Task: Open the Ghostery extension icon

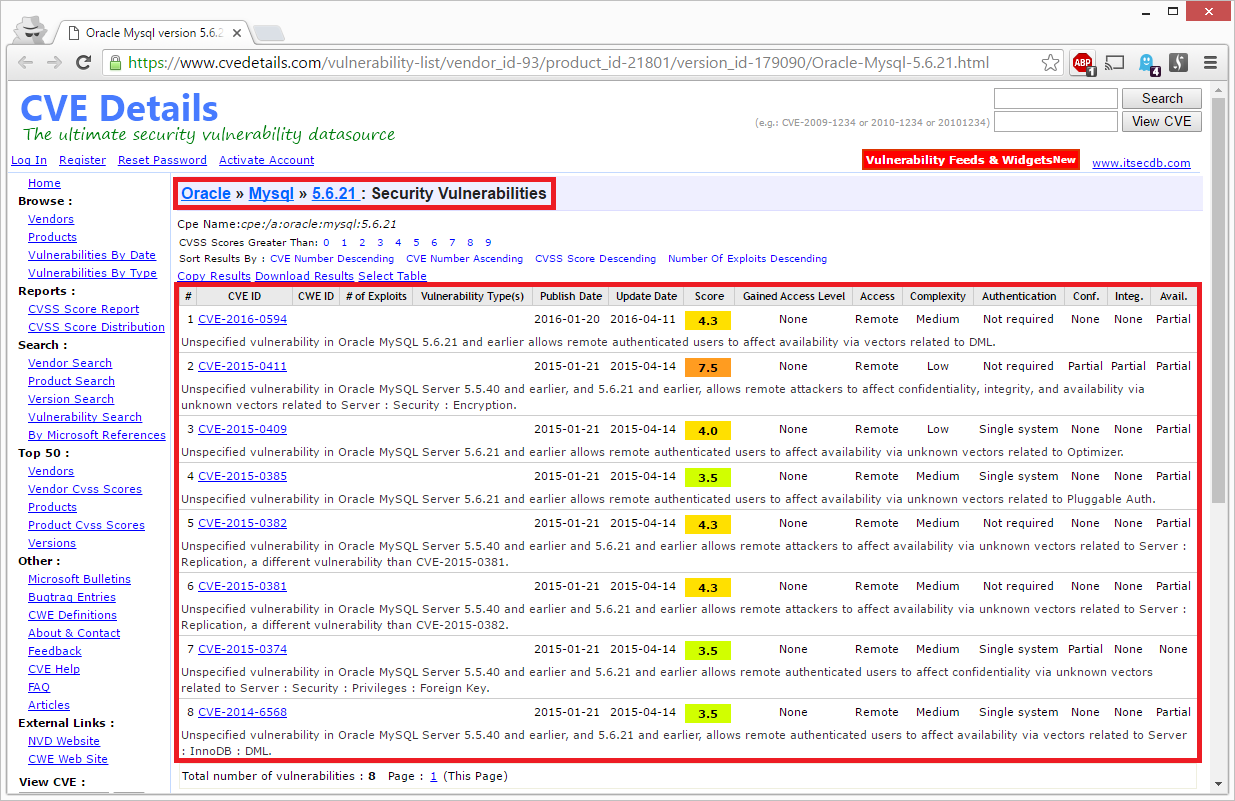Action: [x=1148, y=63]
